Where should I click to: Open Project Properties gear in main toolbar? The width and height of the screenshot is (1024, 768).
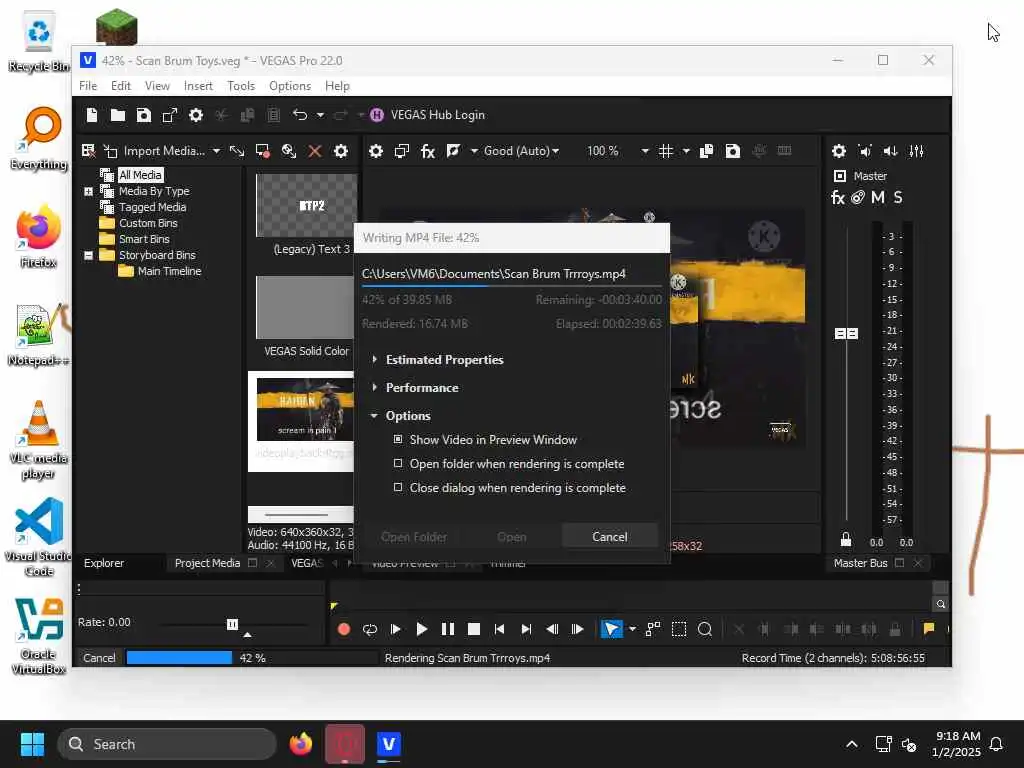pos(196,115)
